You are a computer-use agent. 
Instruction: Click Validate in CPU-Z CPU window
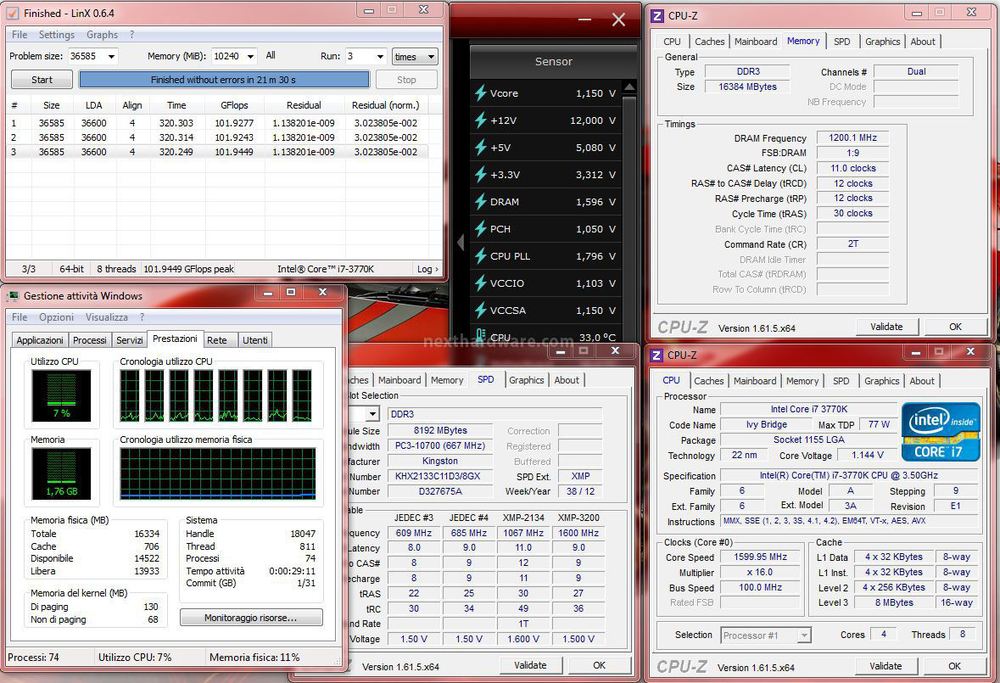(886, 666)
